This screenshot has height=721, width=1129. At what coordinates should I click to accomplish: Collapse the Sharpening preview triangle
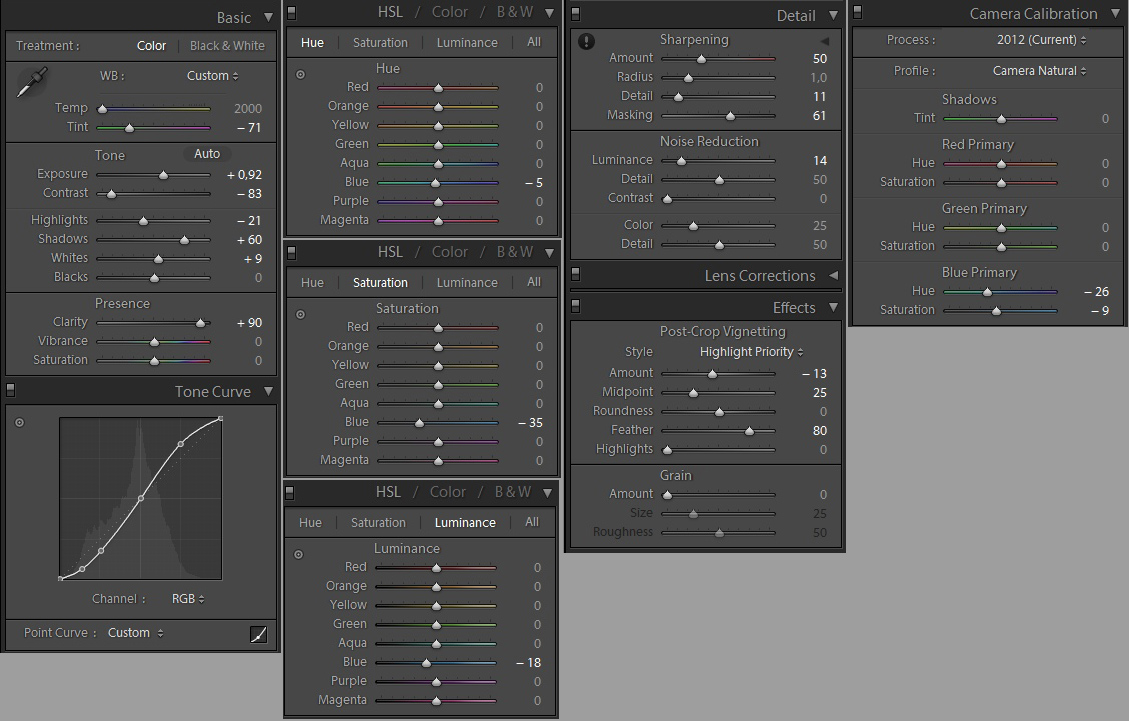[825, 41]
